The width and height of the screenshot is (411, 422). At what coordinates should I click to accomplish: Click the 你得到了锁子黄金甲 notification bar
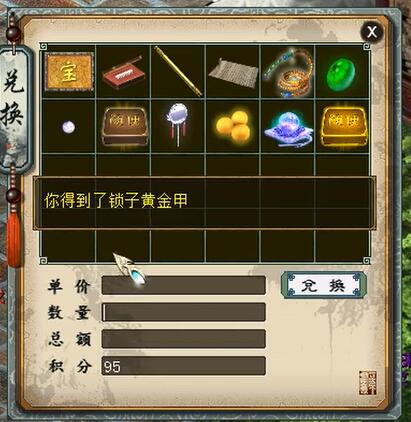coord(204,203)
